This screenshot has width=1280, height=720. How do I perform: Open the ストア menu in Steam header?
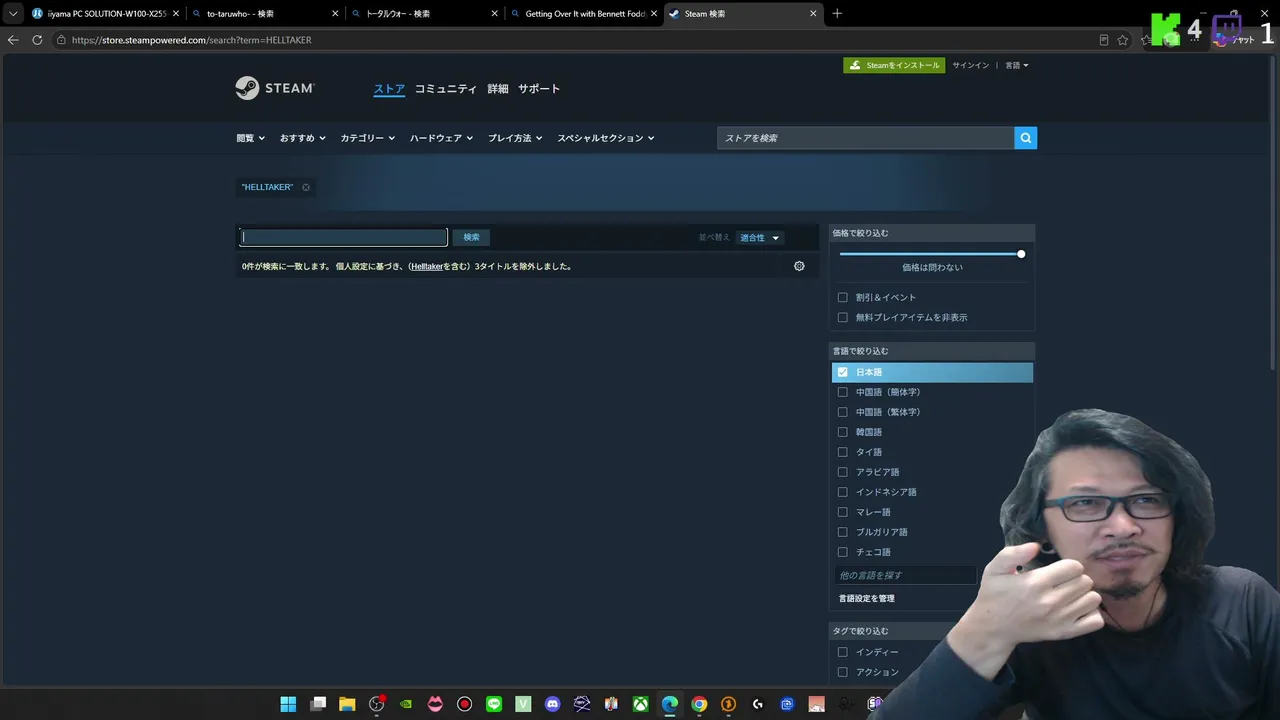click(389, 89)
